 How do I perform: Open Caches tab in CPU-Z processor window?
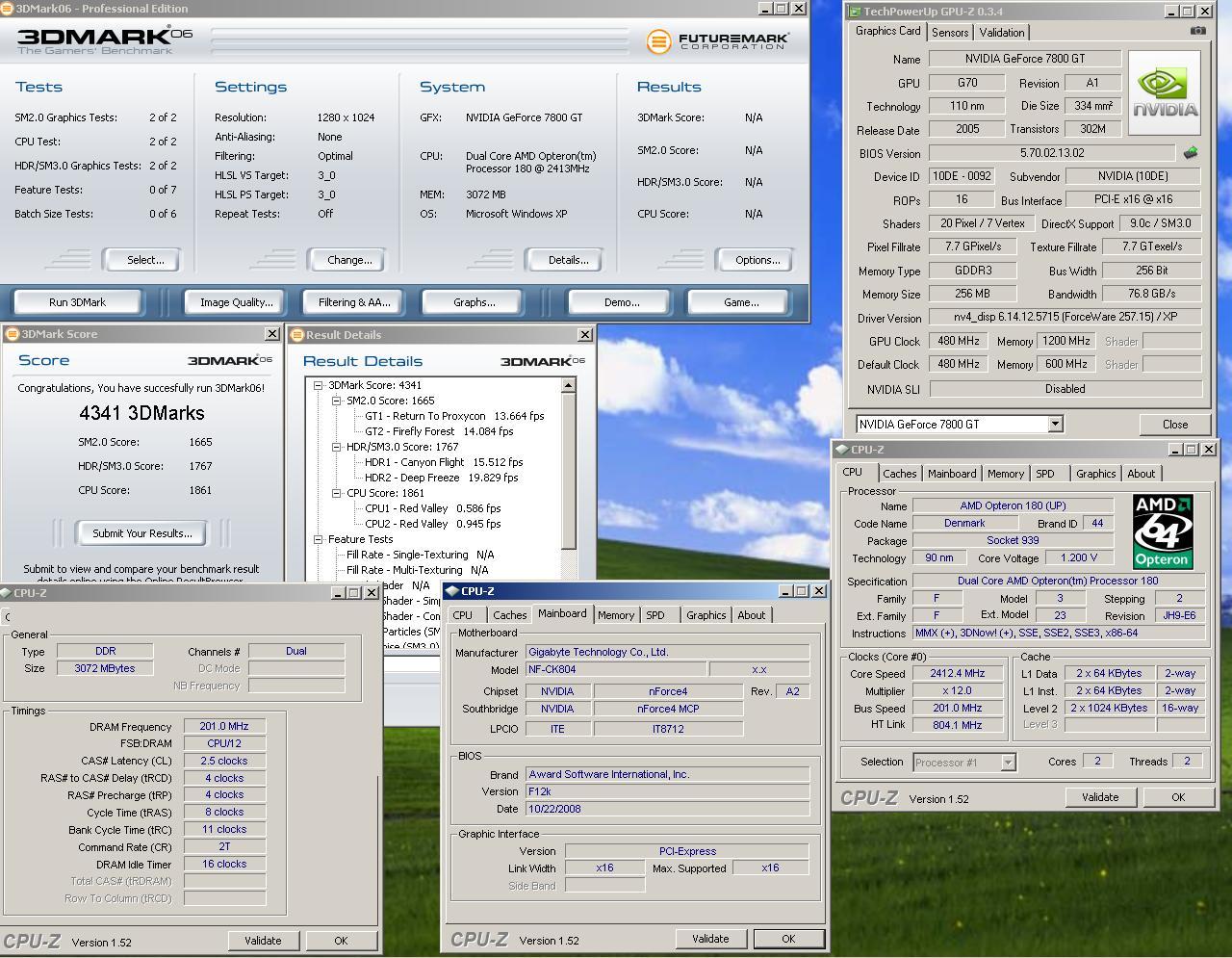[900, 474]
